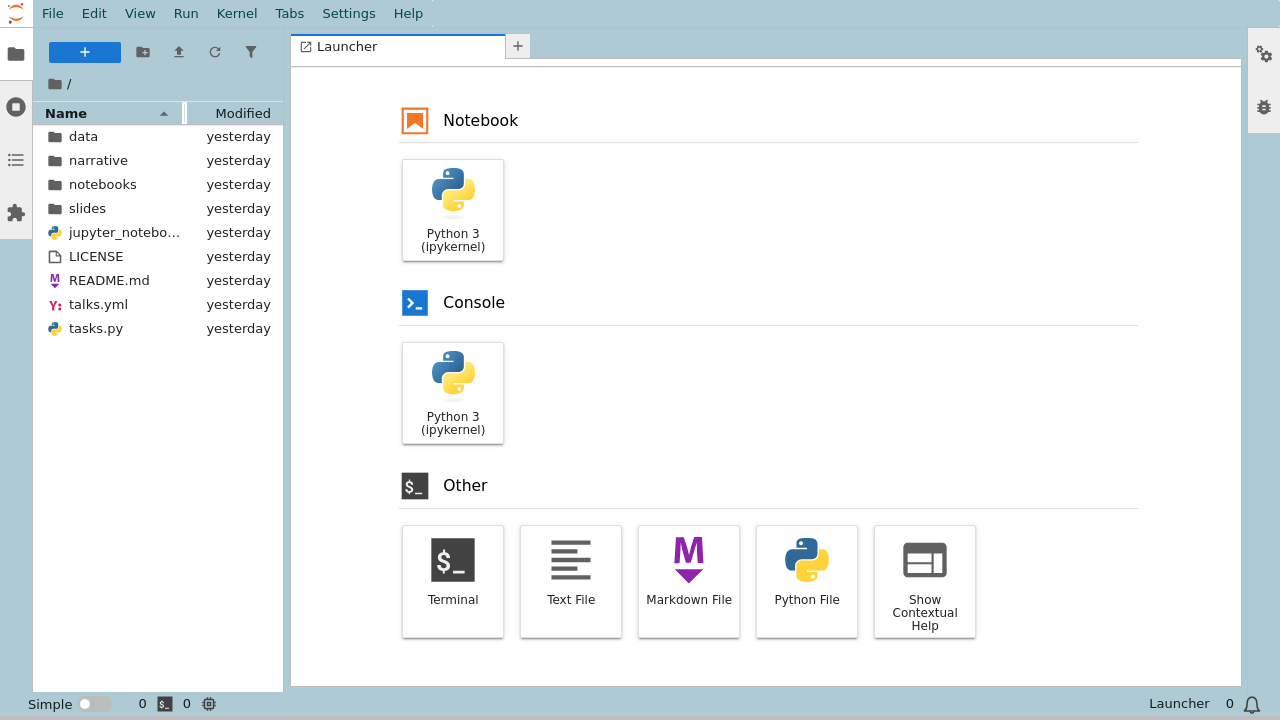Refresh the file browser listing
1280x720 pixels.
point(215,52)
